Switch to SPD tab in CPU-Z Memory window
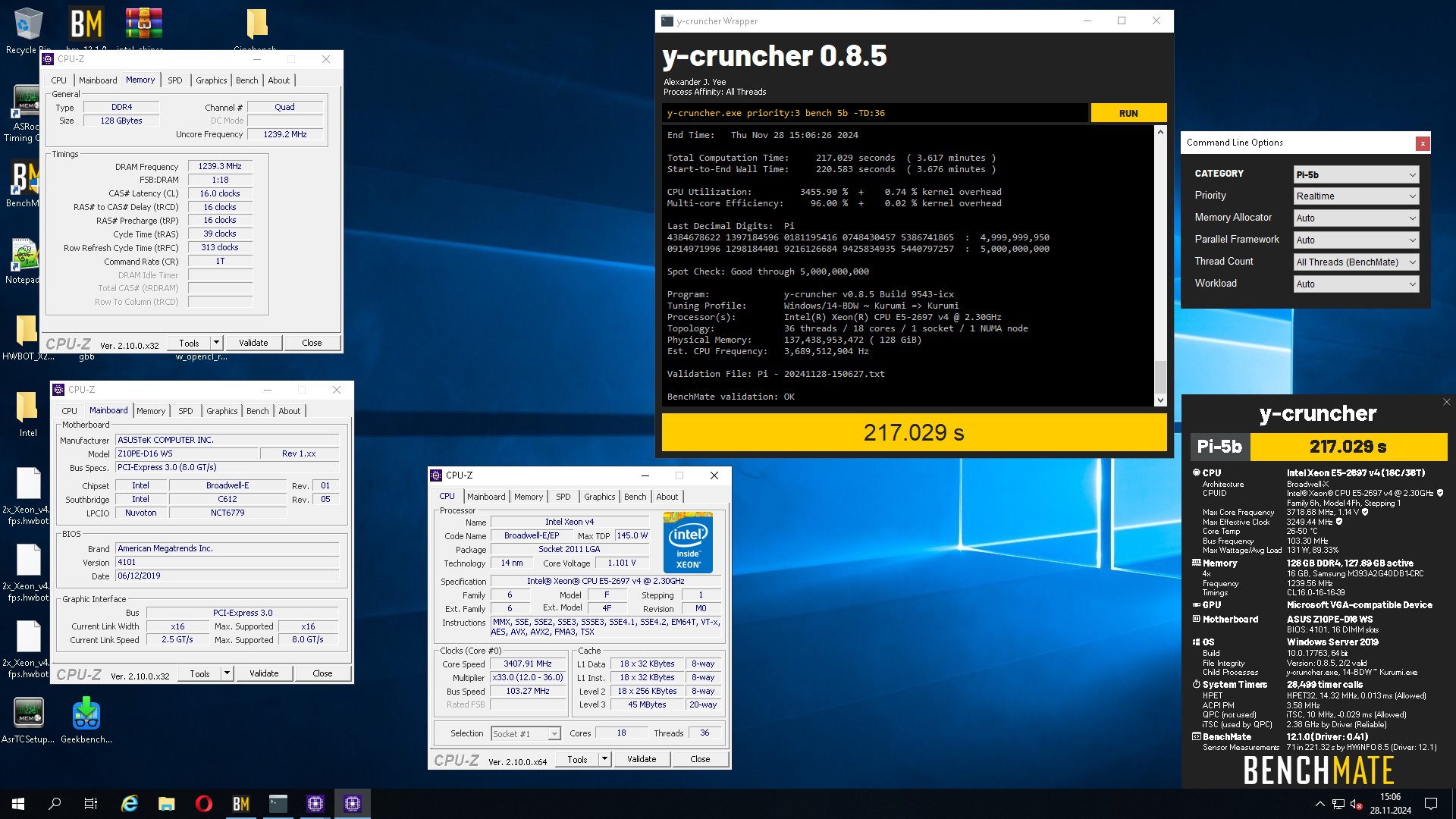The image size is (1456, 819). [x=175, y=80]
